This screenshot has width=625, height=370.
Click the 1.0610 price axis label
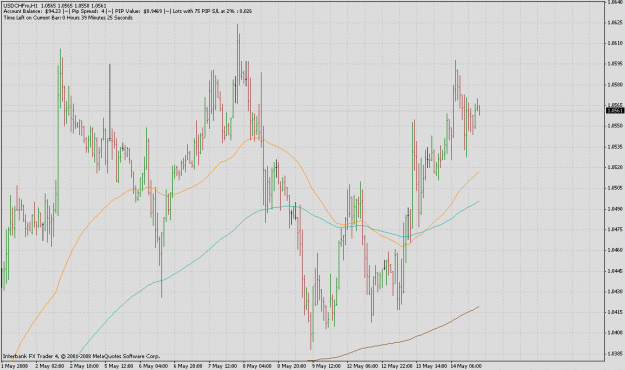pyautogui.click(x=614, y=43)
